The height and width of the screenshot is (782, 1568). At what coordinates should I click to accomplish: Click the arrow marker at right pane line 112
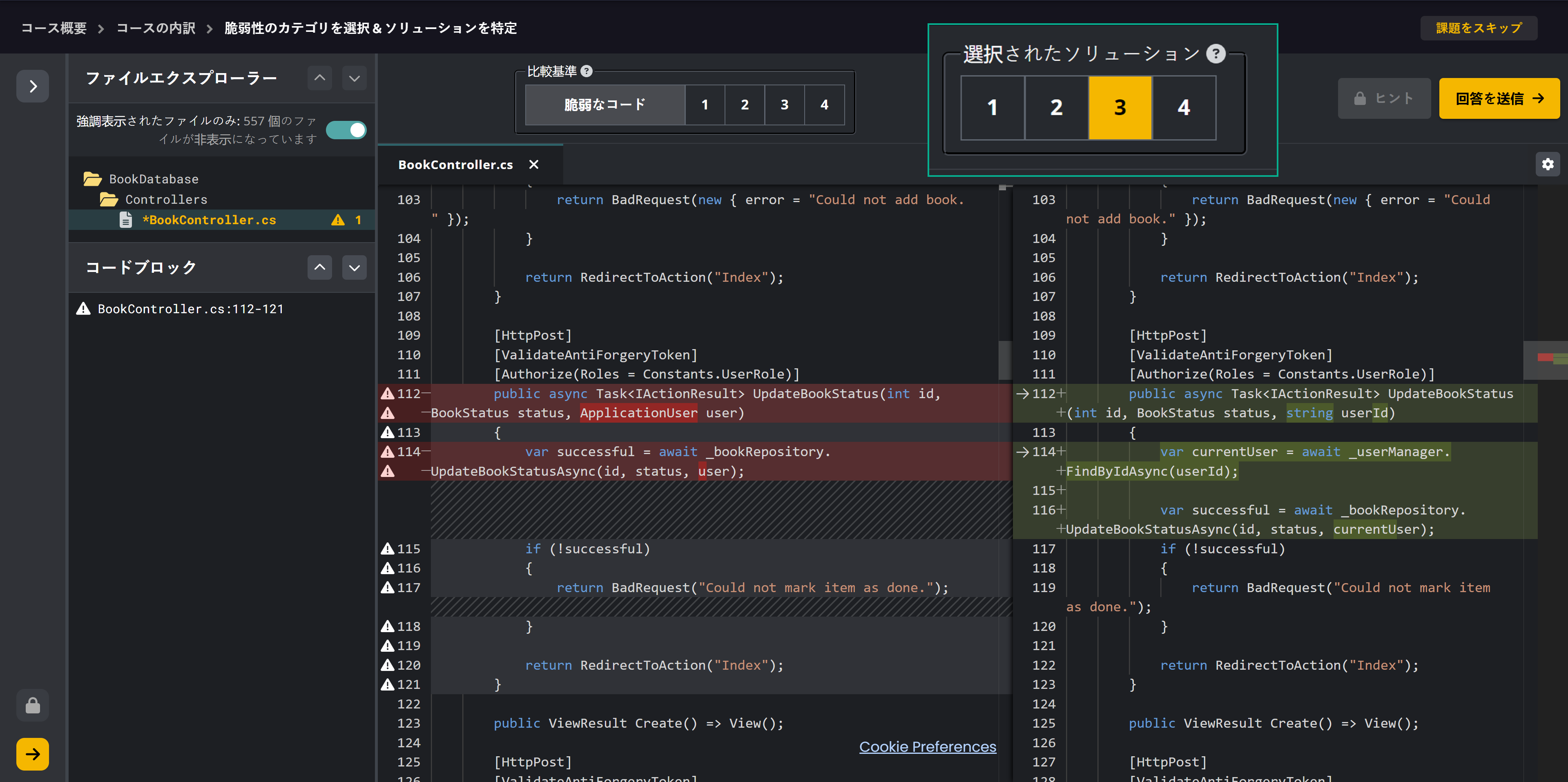click(x=1023, y=394)
